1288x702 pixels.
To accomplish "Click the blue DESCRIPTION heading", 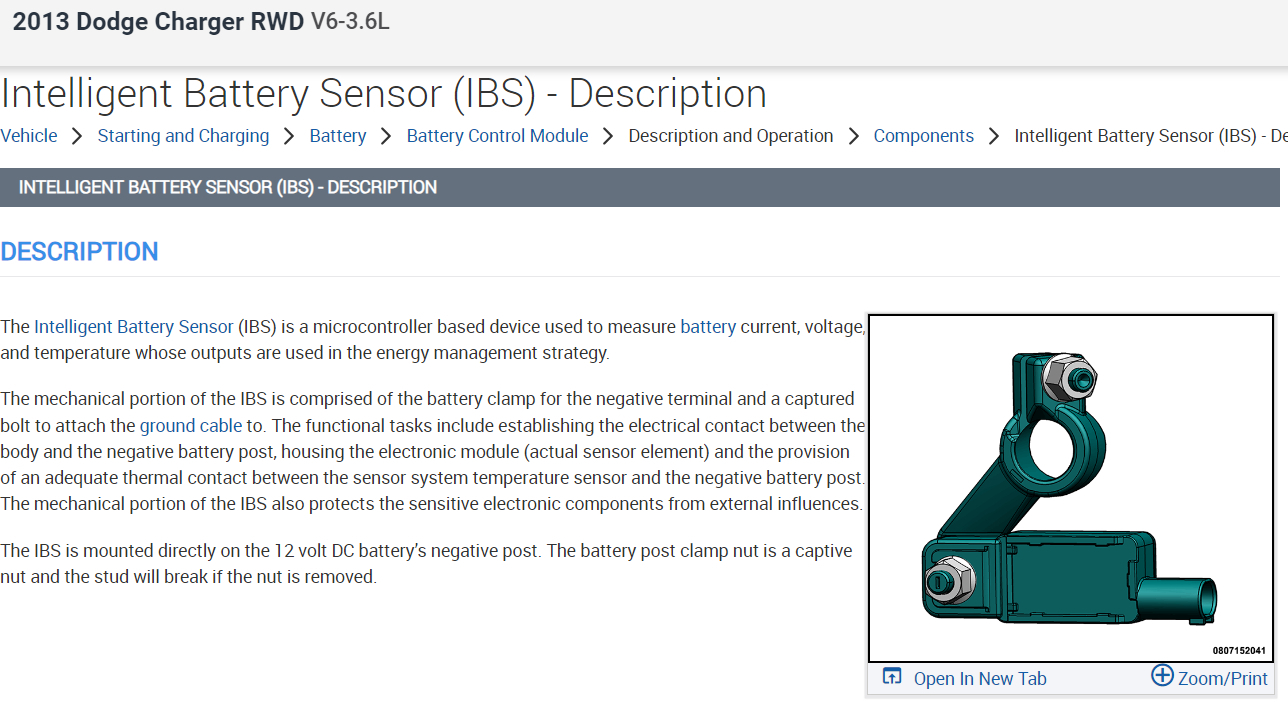I will pyautogui.click(x=79, y=252).
